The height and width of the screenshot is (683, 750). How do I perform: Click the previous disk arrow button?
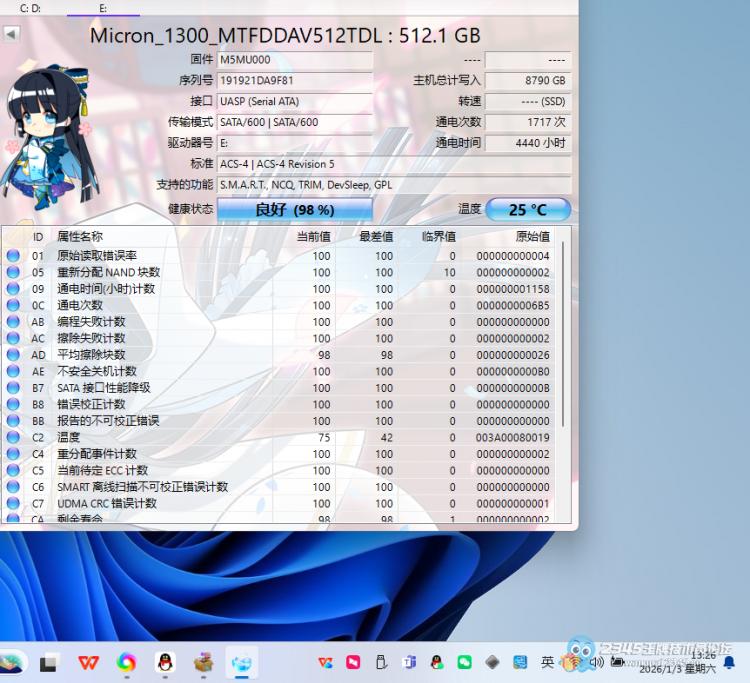coord(11,34)
